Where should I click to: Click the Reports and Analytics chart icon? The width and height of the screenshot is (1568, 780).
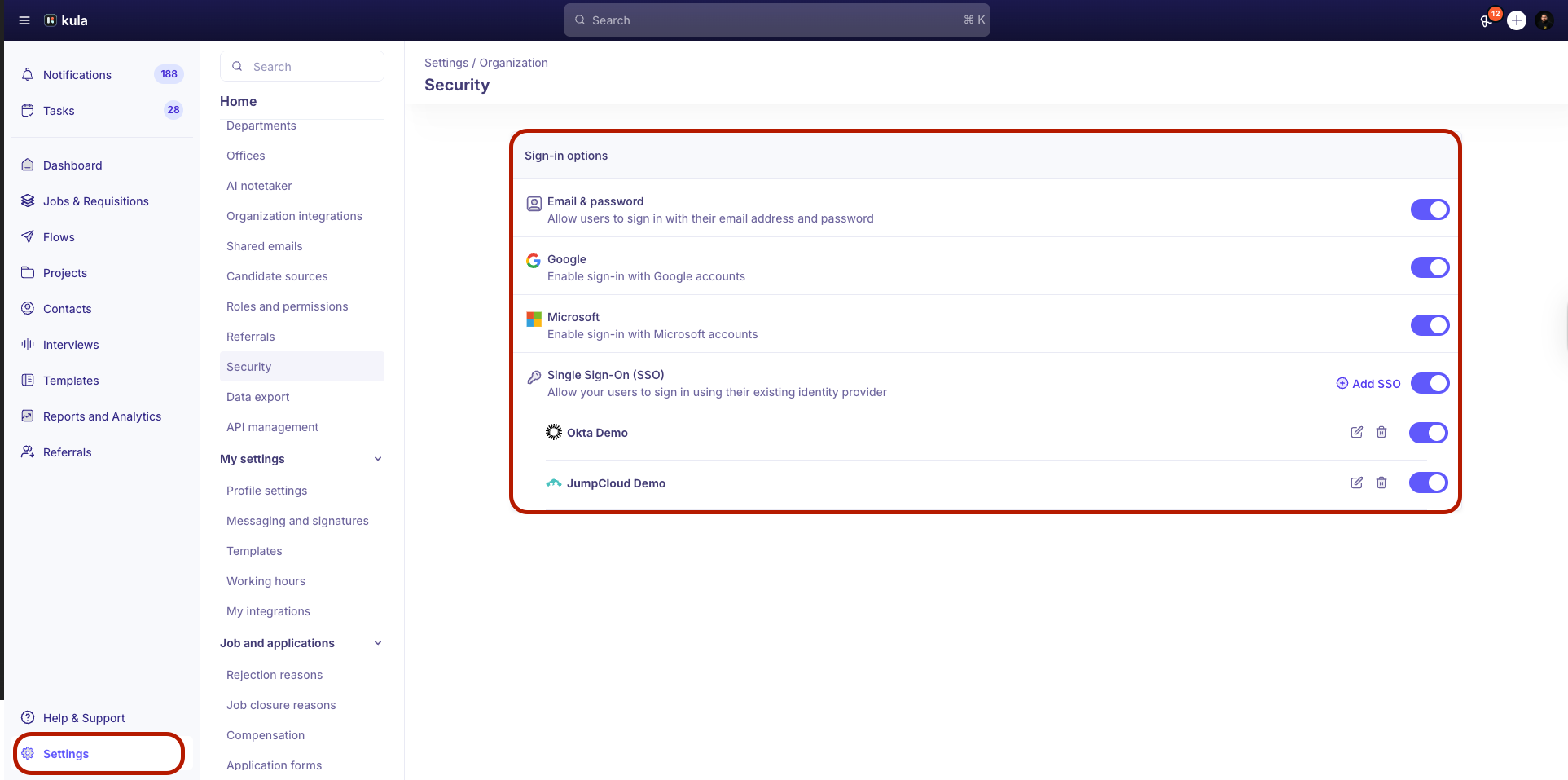28,416
